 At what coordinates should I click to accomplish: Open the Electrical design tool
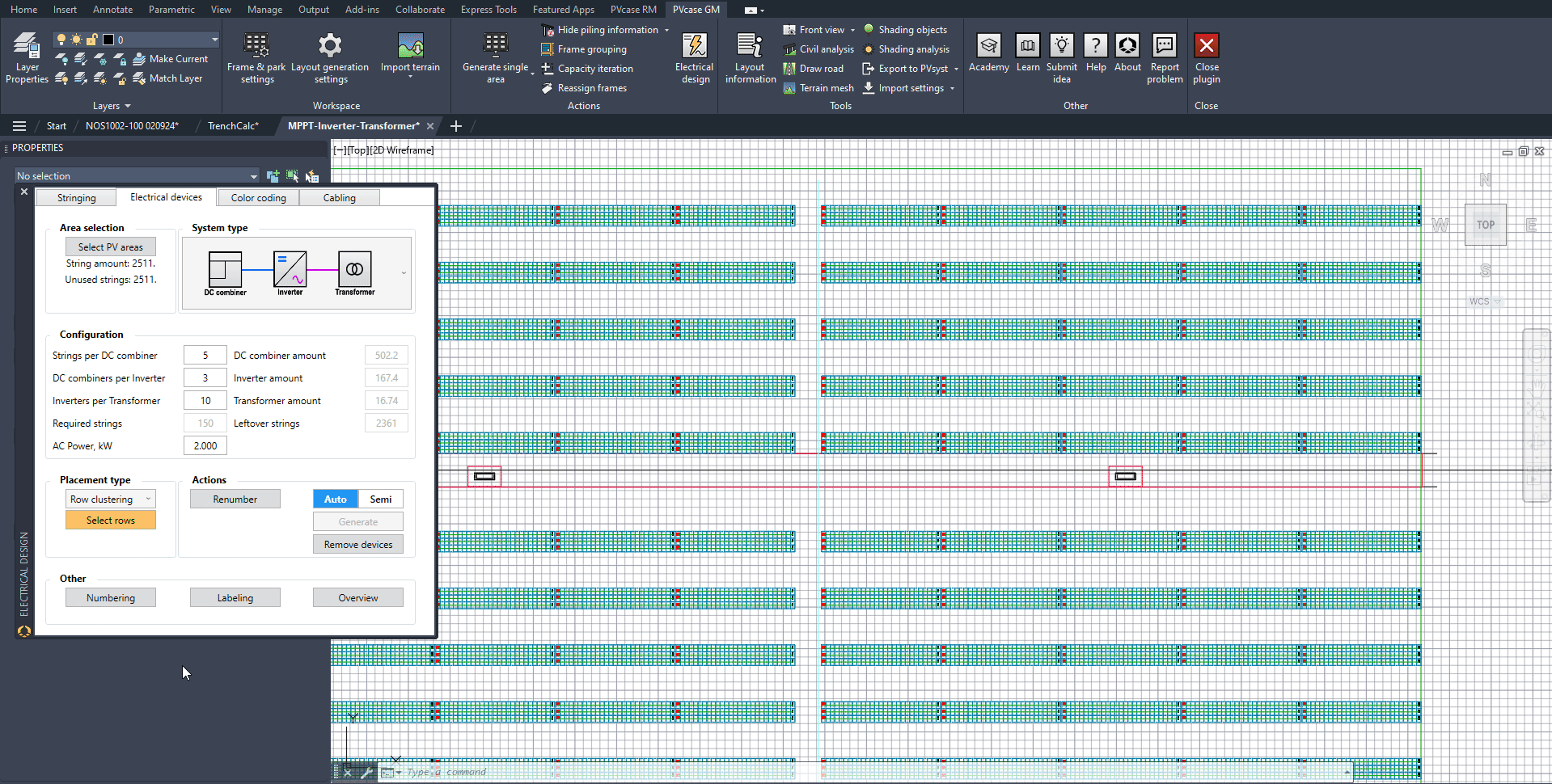click(694, 46)
